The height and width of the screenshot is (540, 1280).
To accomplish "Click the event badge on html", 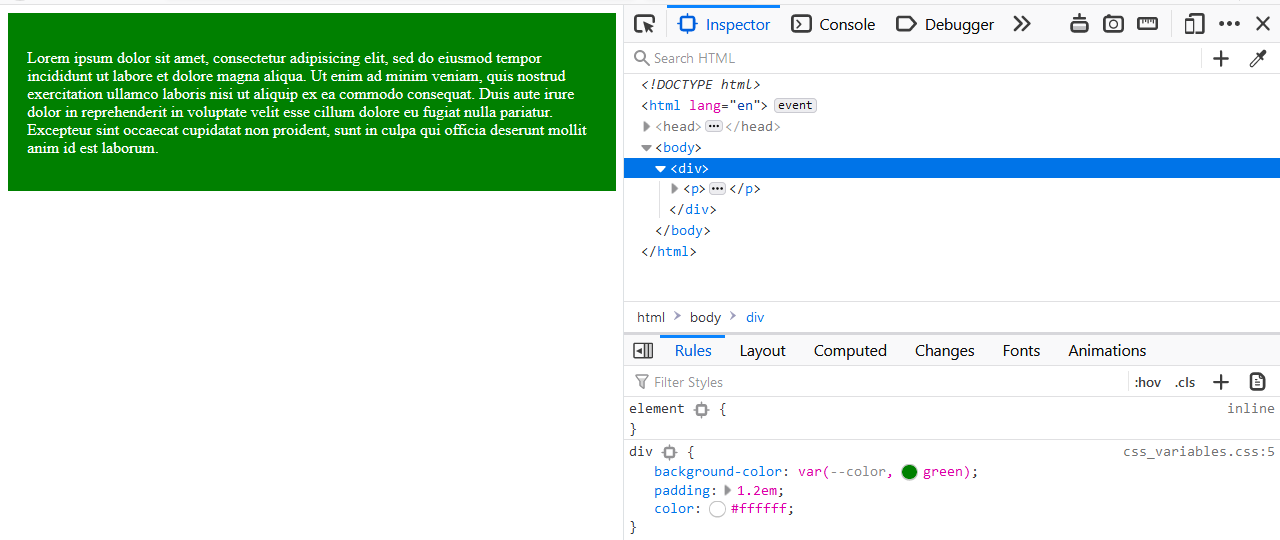I will tap(795, 106).
